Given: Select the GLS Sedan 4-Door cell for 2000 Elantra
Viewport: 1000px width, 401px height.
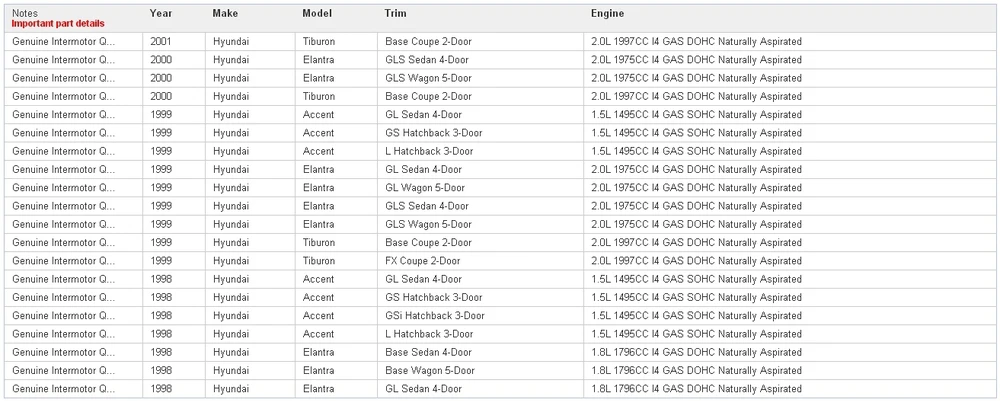Looking at the screenshot, I should tap(480, 60).
